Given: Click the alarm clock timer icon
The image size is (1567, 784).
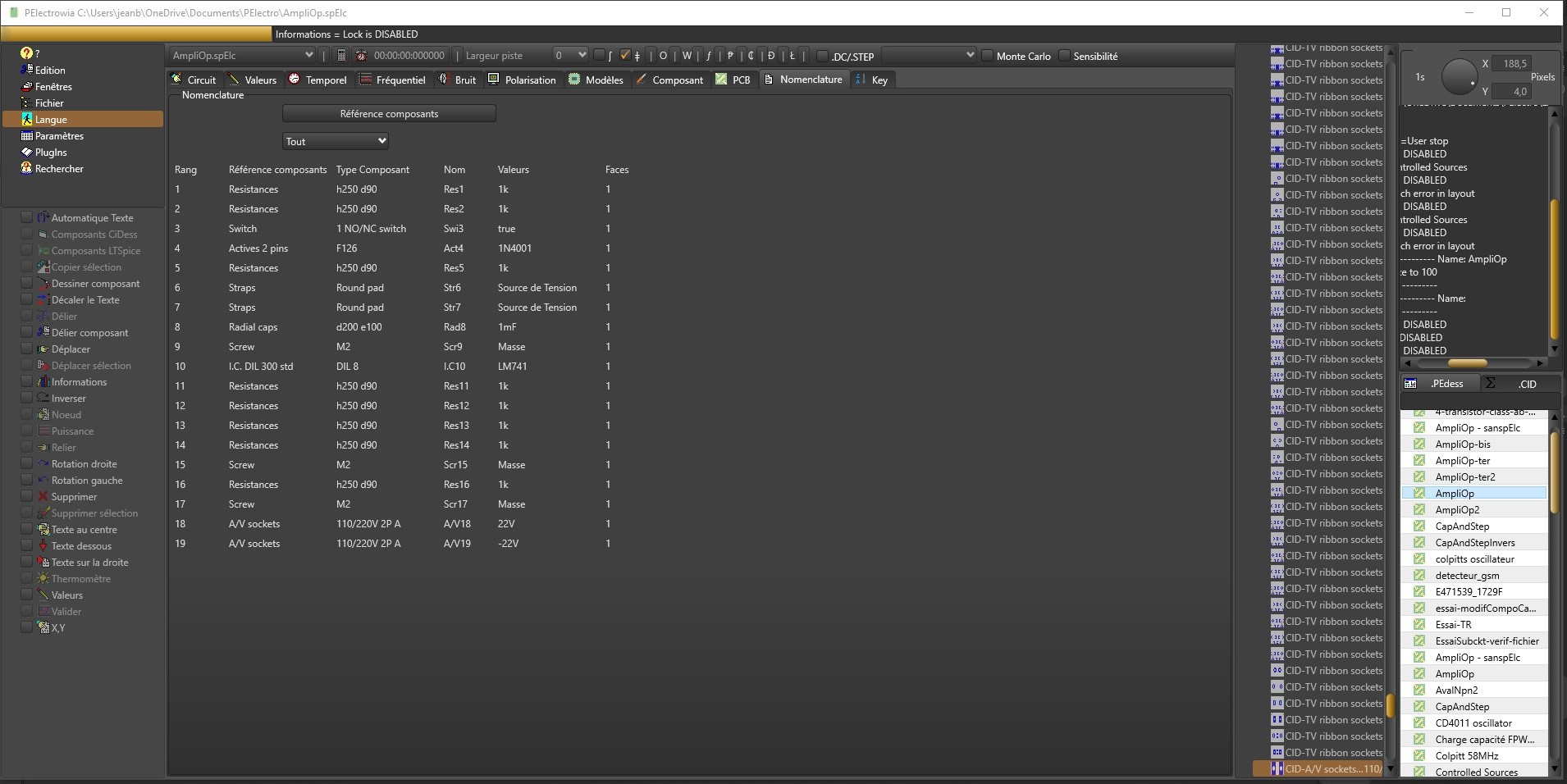Looking at the screenshot, I should (360, 56).
